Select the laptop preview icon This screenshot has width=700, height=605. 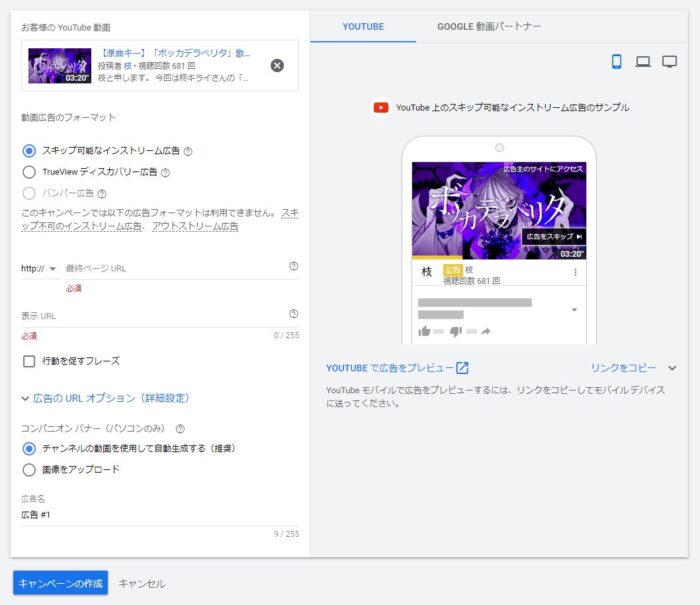[x=643, y=61]
